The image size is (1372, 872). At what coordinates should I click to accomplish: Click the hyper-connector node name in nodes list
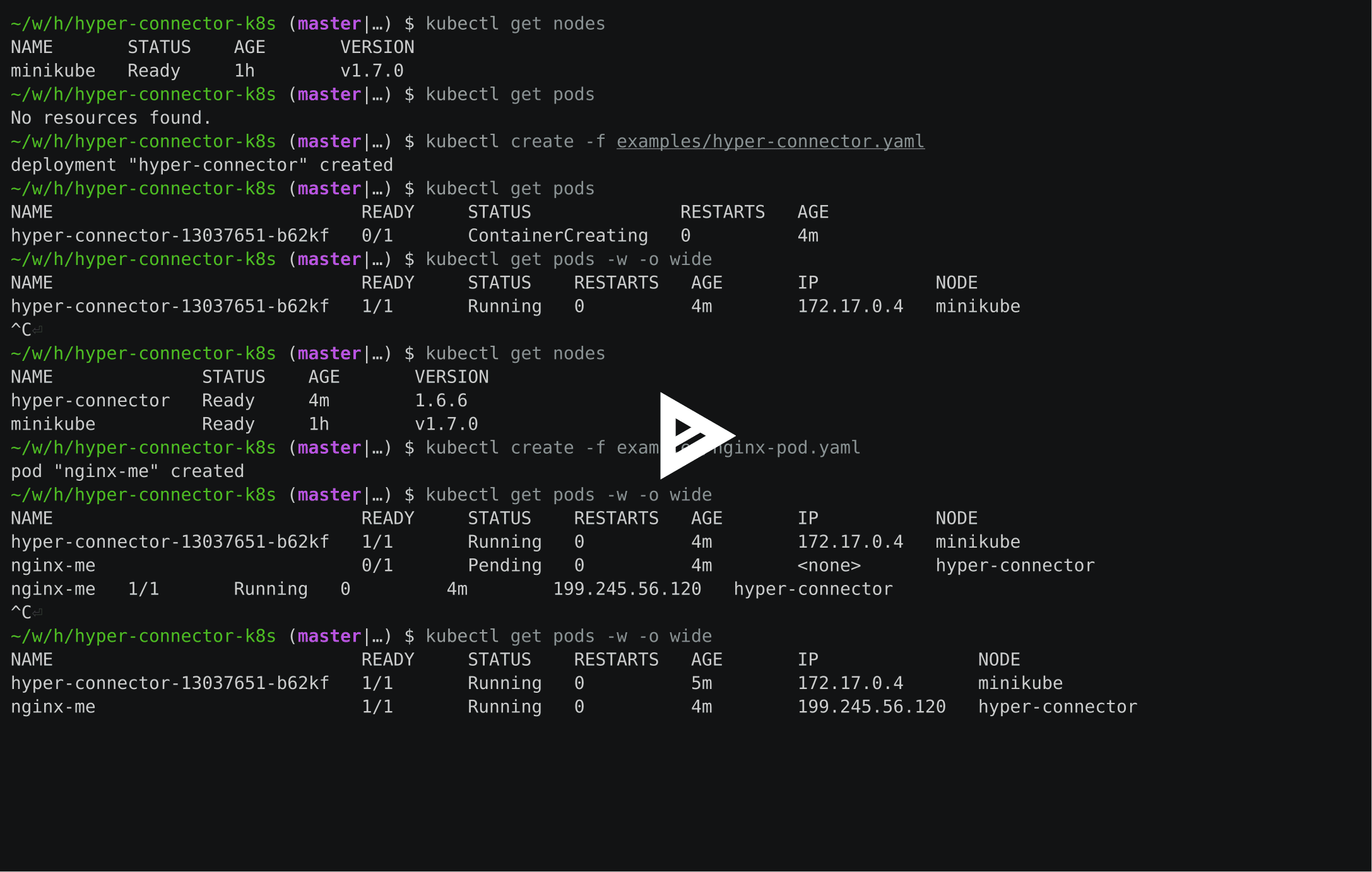tap(90, 401)
